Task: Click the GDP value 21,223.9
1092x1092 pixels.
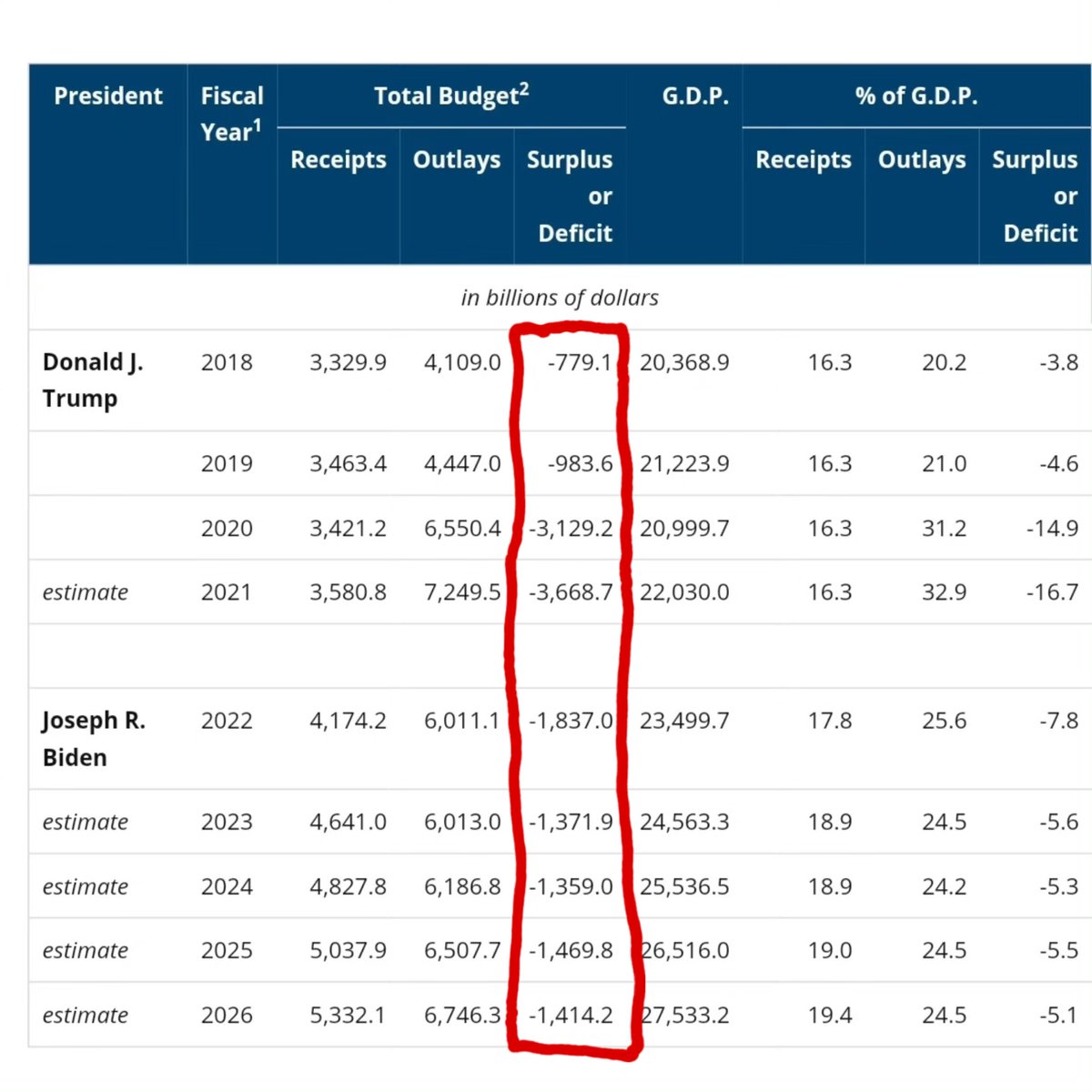Action: [x=684, y=463]
